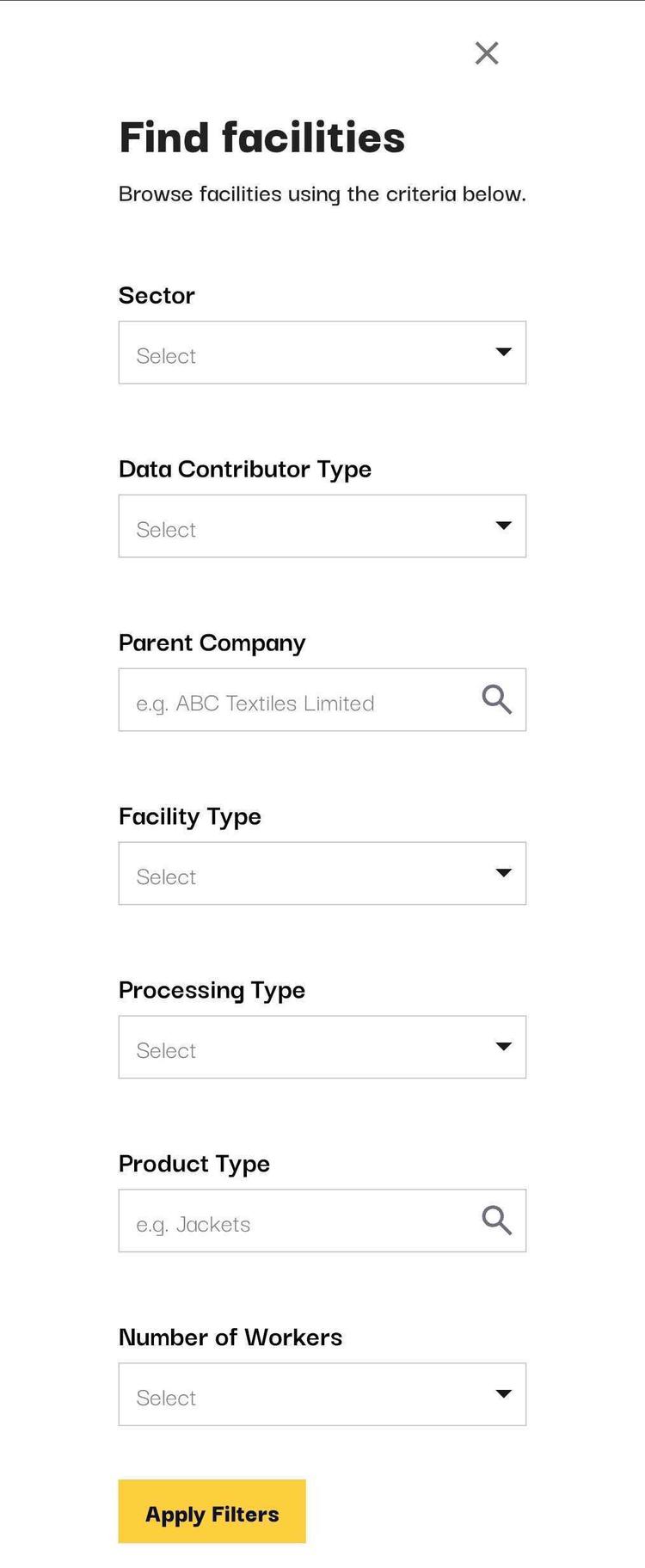The width and height of the screenshot is (645, 1568).
Task: Click the Data Contributor Type caret arrow
Action: click(504, 526)
